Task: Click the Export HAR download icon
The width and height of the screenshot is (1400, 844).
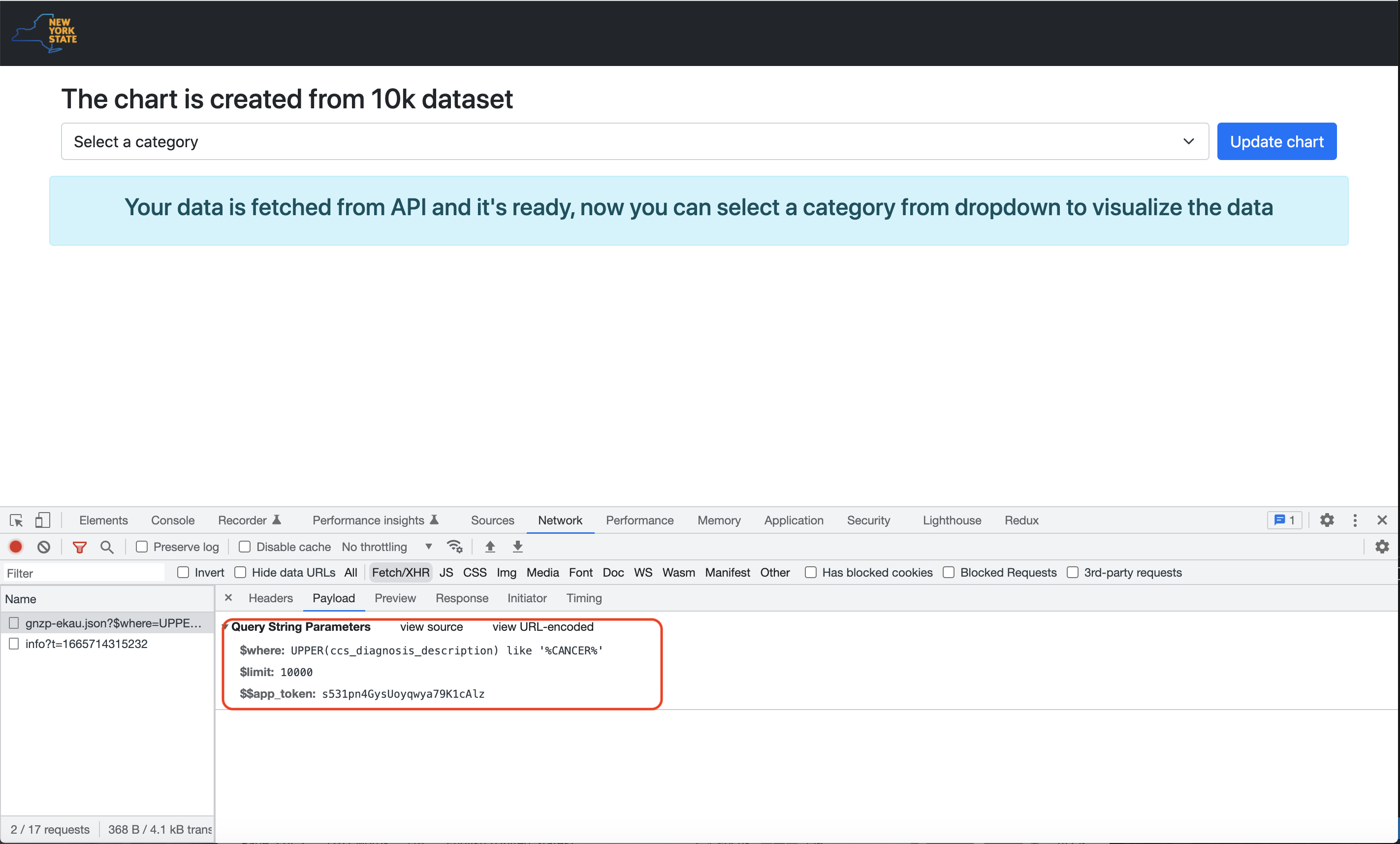Action: 517,547
